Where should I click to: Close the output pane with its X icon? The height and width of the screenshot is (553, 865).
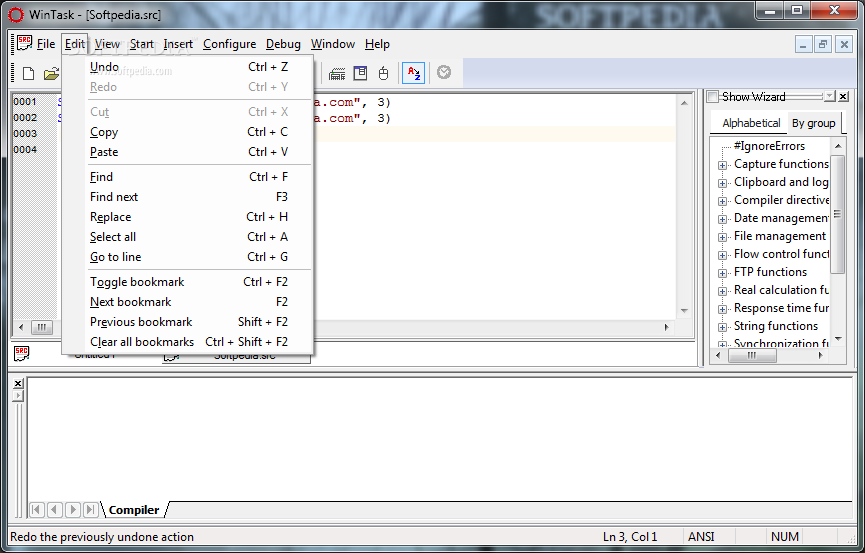(x=18, y=384)
